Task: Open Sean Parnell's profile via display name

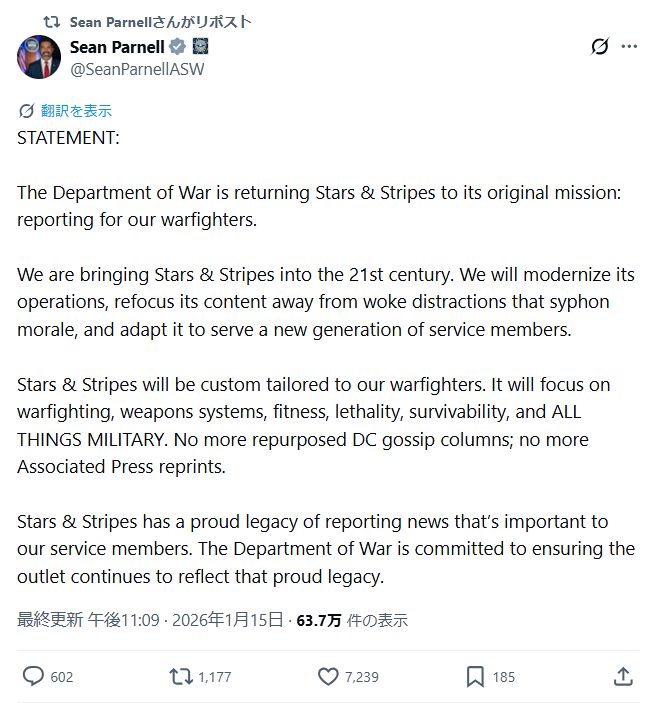Action: click(115, 47)
